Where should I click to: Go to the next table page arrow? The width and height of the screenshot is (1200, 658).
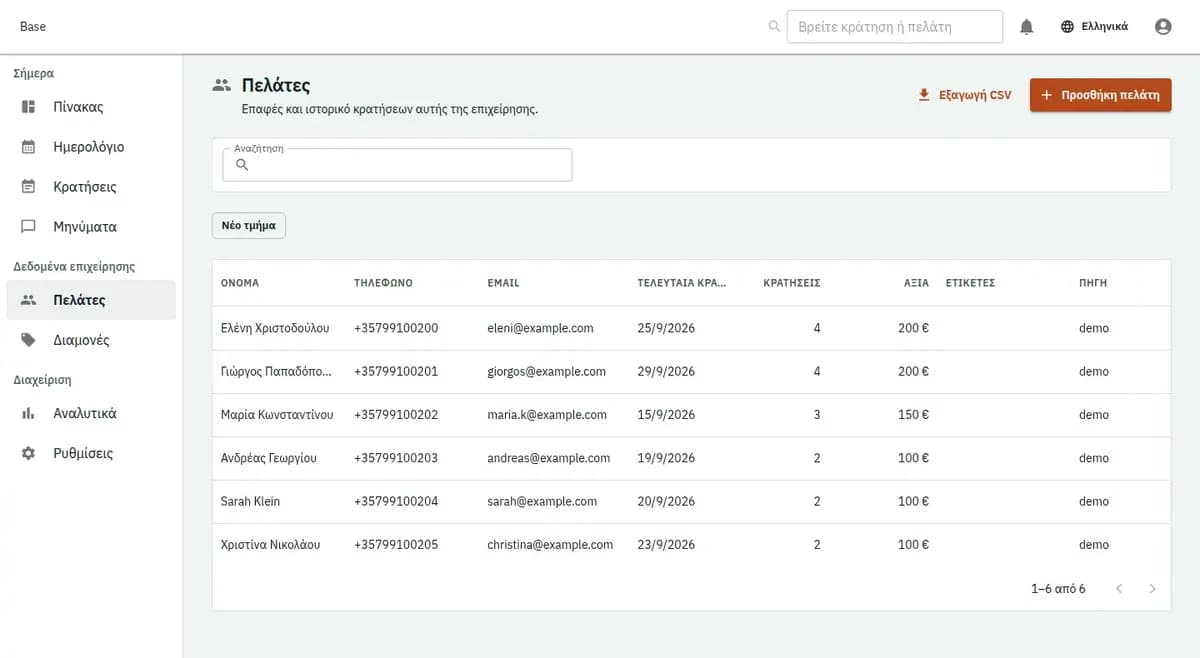1152,589
